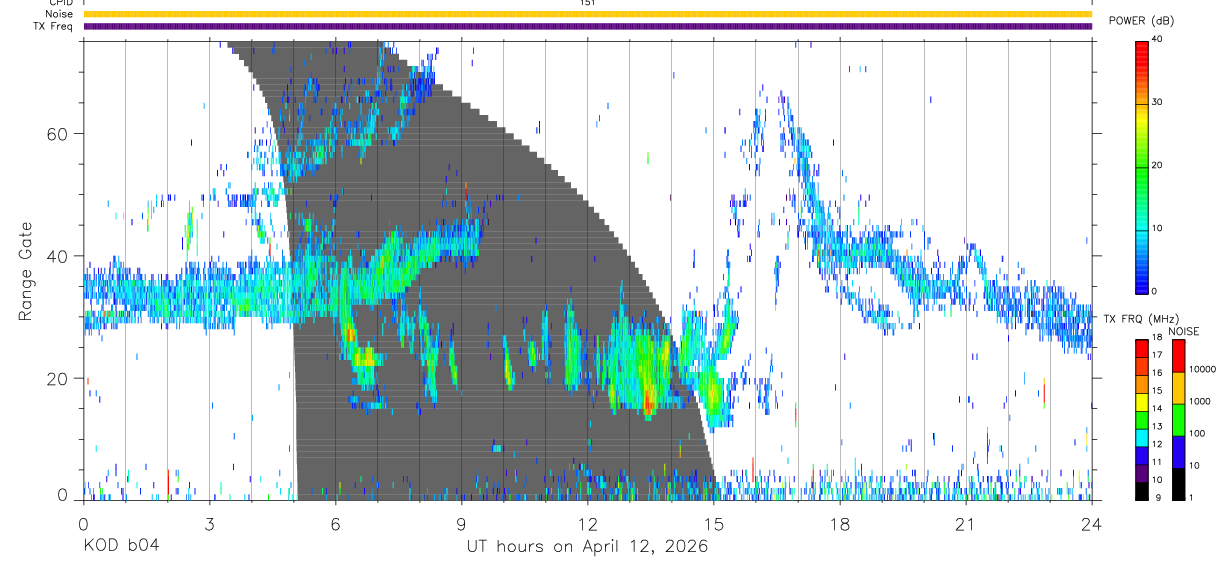Image resolution: width=1228 pixels, height=567 pixels.
Task: Click the "NOISE" legend title
Action: click(1186, 331)
